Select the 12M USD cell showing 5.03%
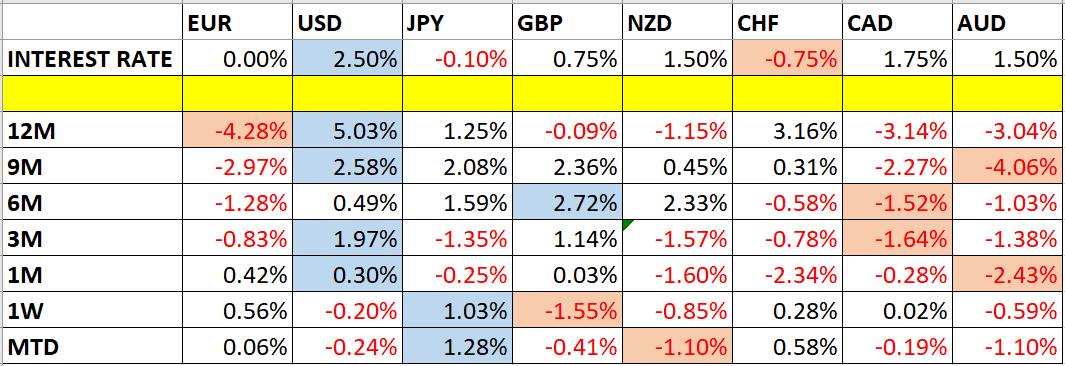Screen dimensions: 1065x366 click(347, 130)
